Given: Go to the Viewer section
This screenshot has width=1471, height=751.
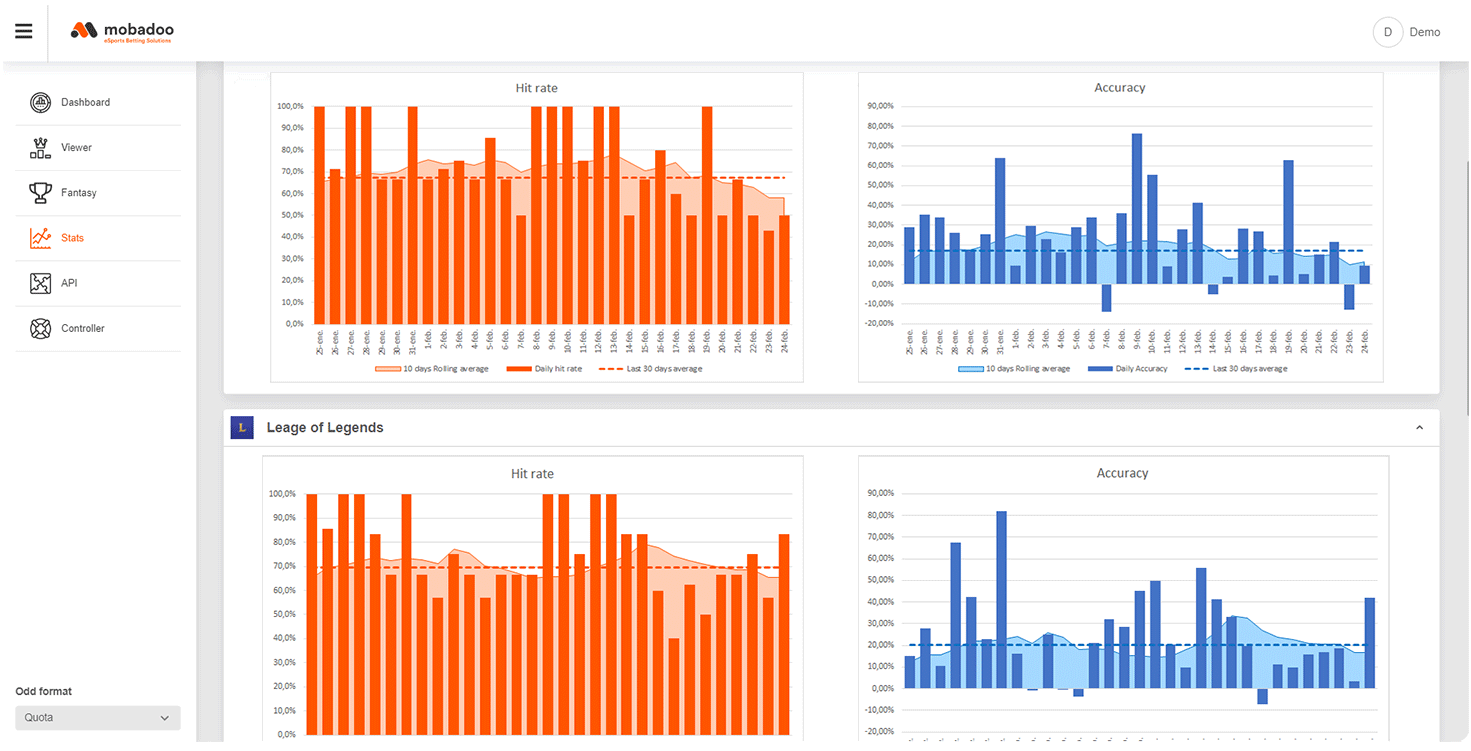Looking at the screenshot, I should click(x=76, y=147).
